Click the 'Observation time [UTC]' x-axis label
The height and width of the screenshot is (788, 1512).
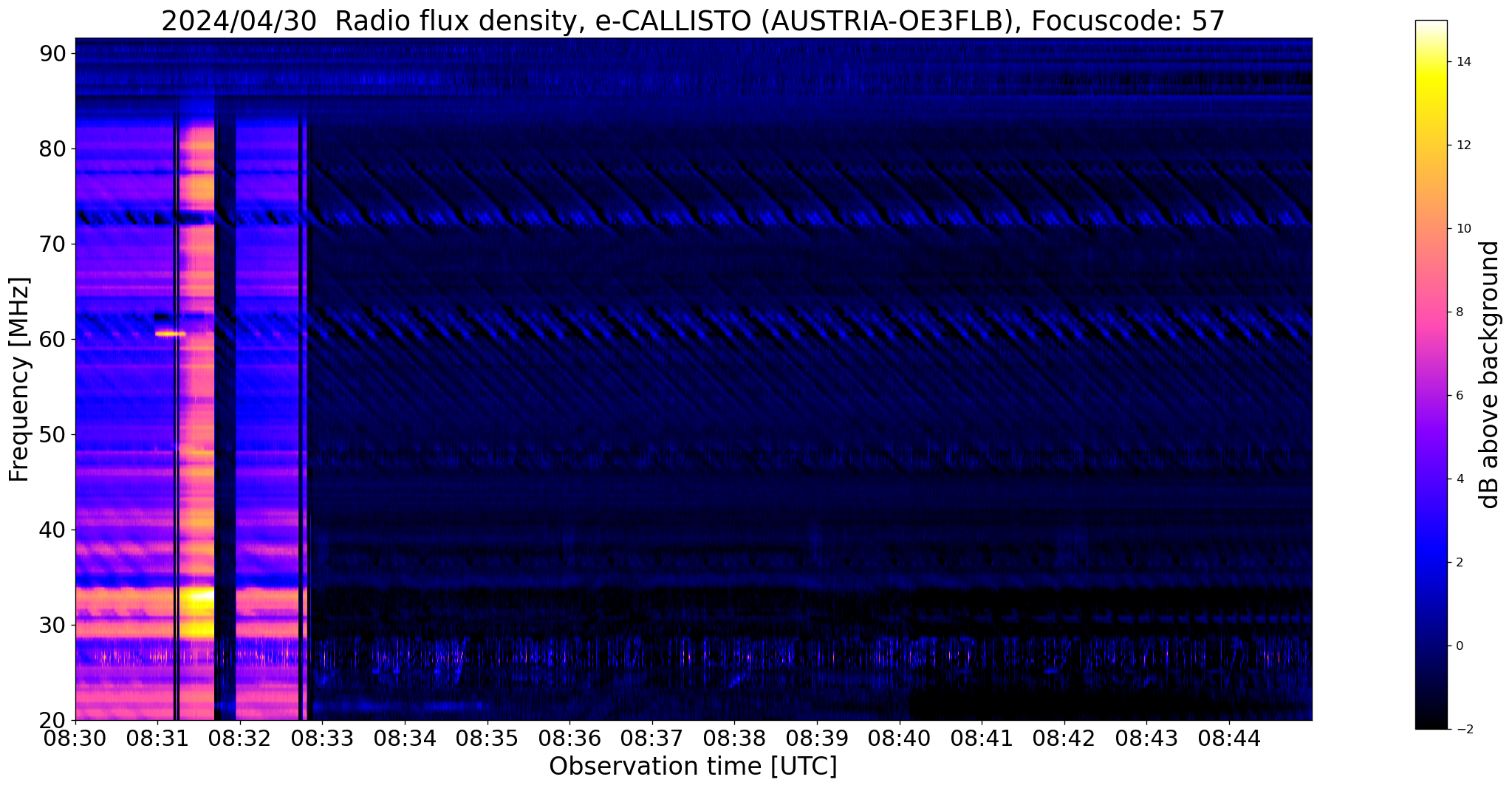pyautogui.click(x=693, y=767)
